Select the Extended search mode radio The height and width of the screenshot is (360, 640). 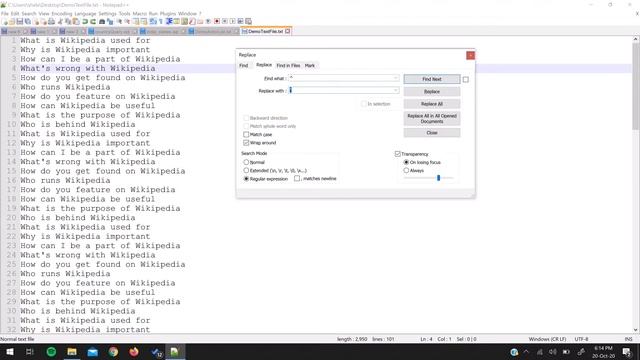click(x=246, y=170)
